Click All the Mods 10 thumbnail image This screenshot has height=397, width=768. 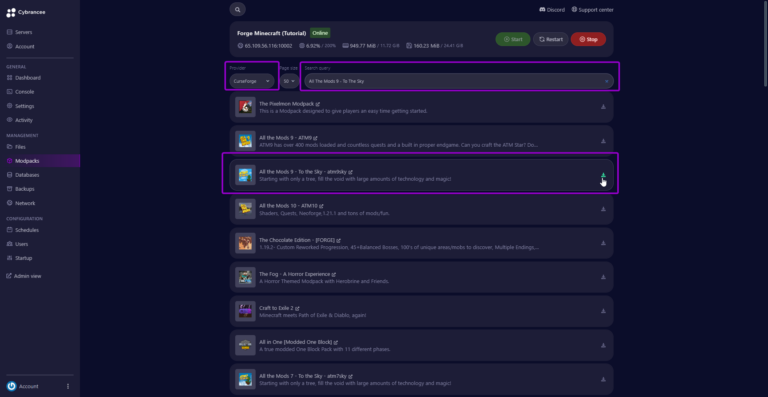(x=245, y=209)
